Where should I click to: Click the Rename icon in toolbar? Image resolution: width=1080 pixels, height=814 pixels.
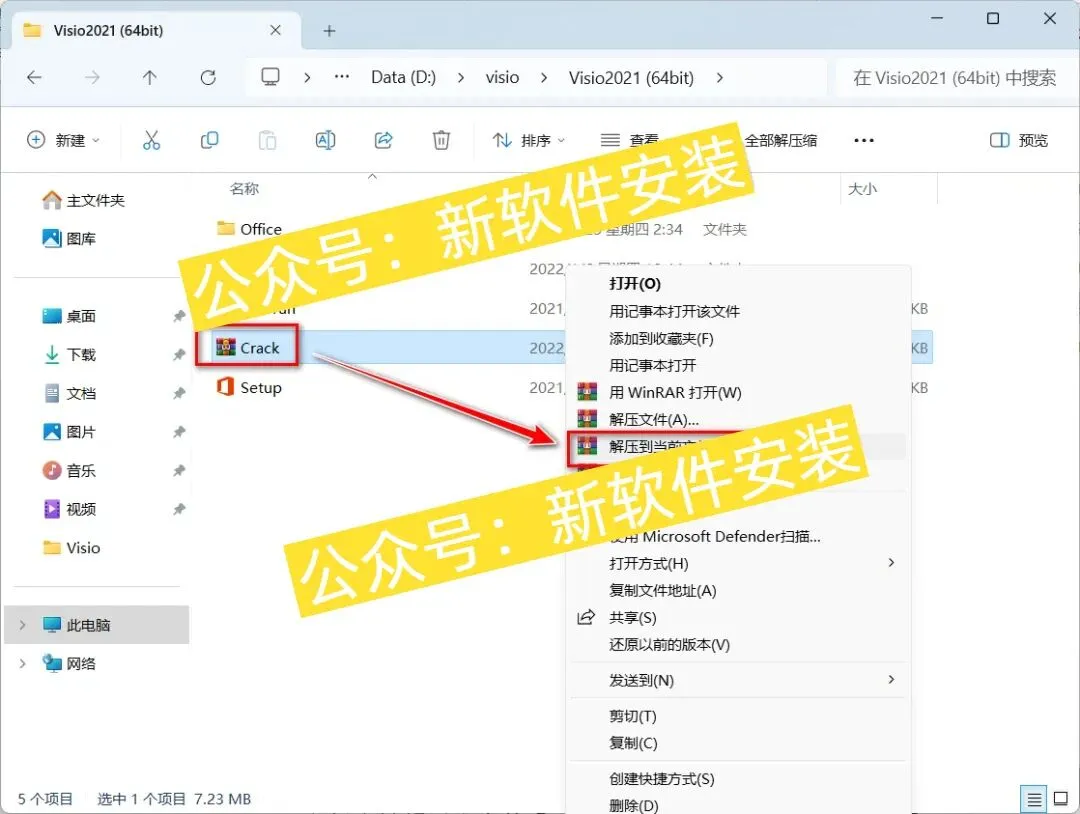pos(325,140)
